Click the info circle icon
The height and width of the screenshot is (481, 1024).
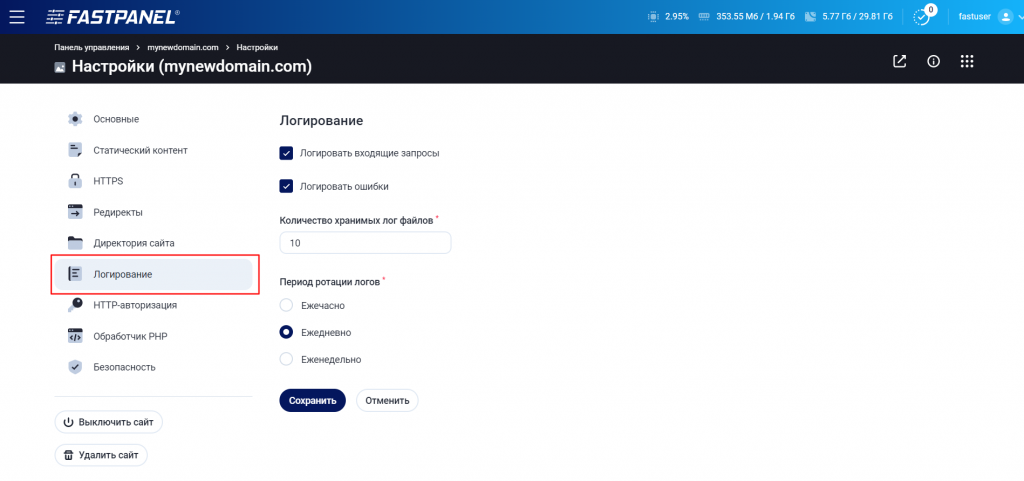933,61
